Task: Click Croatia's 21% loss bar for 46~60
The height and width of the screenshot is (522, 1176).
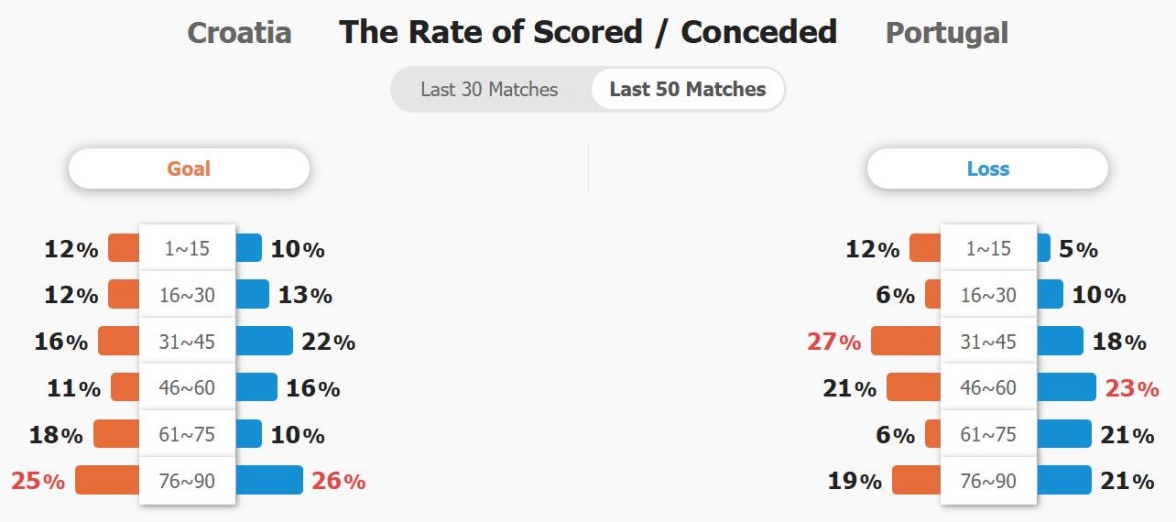Action: tap(913, 387)
